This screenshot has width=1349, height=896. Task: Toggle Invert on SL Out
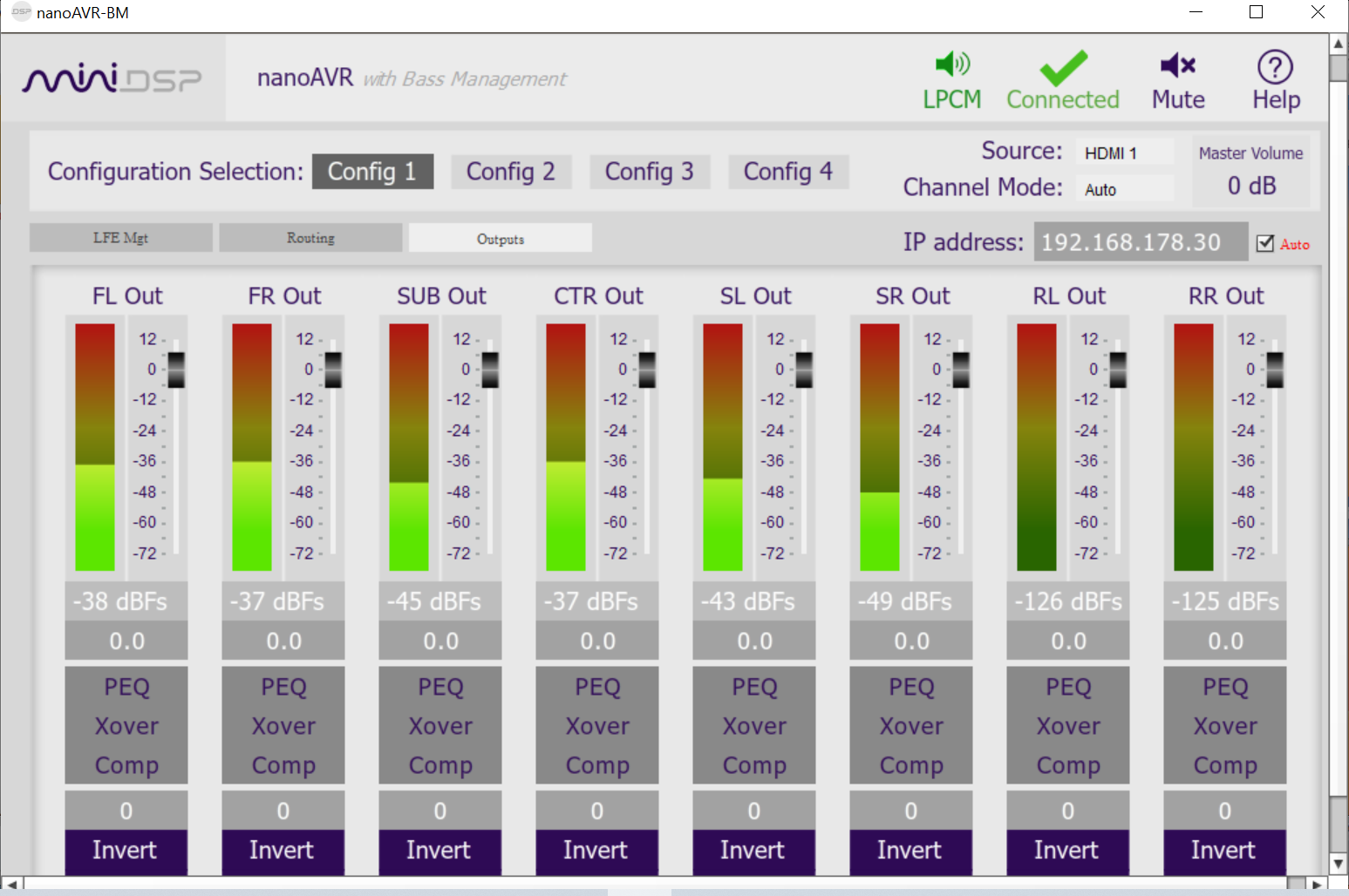tap(753, 851)
